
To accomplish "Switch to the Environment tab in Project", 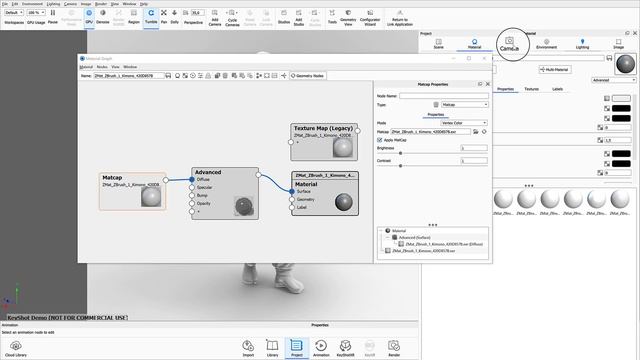I will 547,44.
